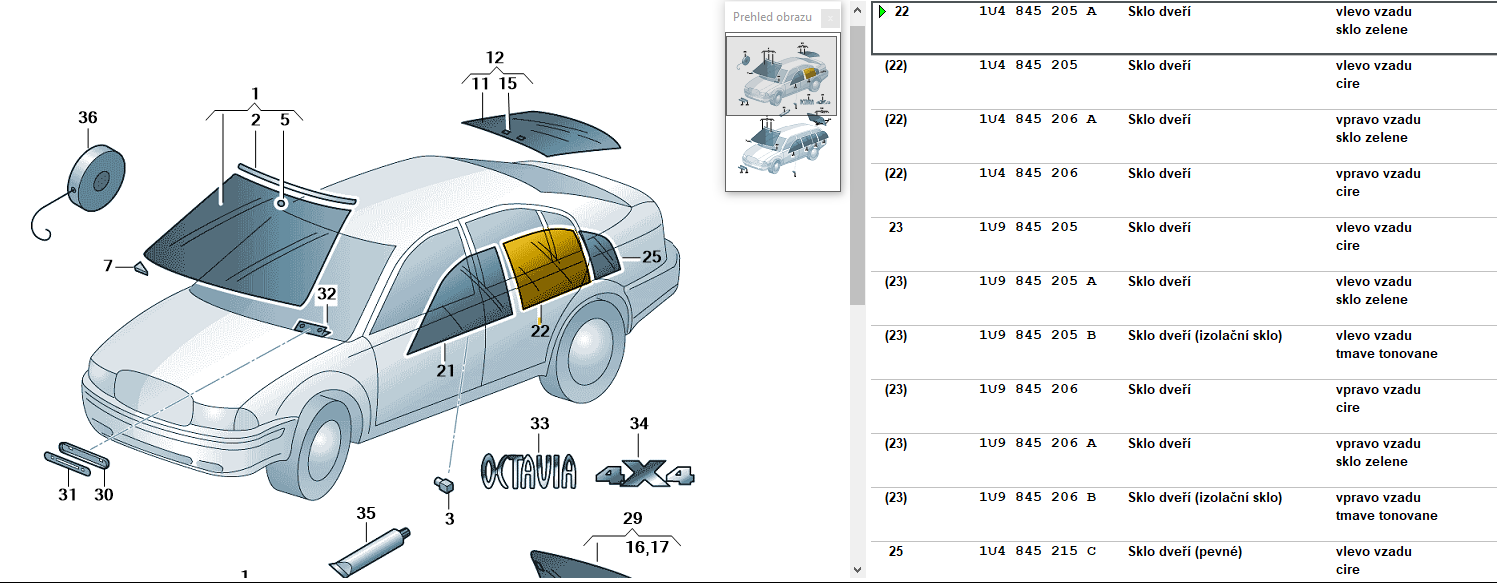The width and height of the screenshot is (1497, 587).
Task: Close the Prehled obrazu overview panel
Action: pyautogui.click(x=829, y=18)
